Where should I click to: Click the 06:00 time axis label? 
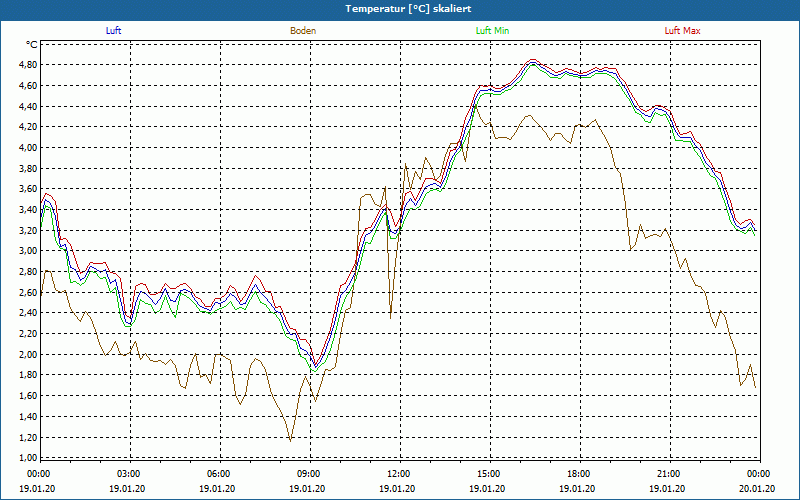[220, 474]
